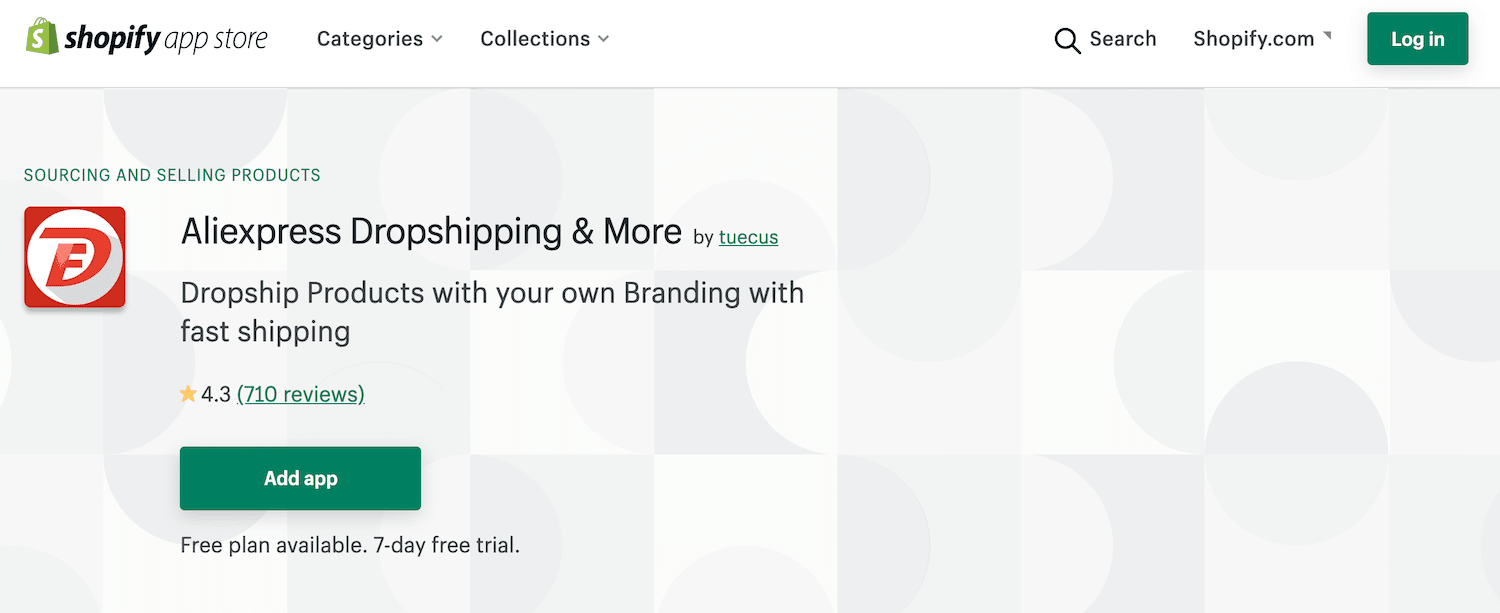Image resolution: width=1500 pixels, height=613 pixels.
Task: Open Shopify.com from the top bar
Action: (1253, 39)
